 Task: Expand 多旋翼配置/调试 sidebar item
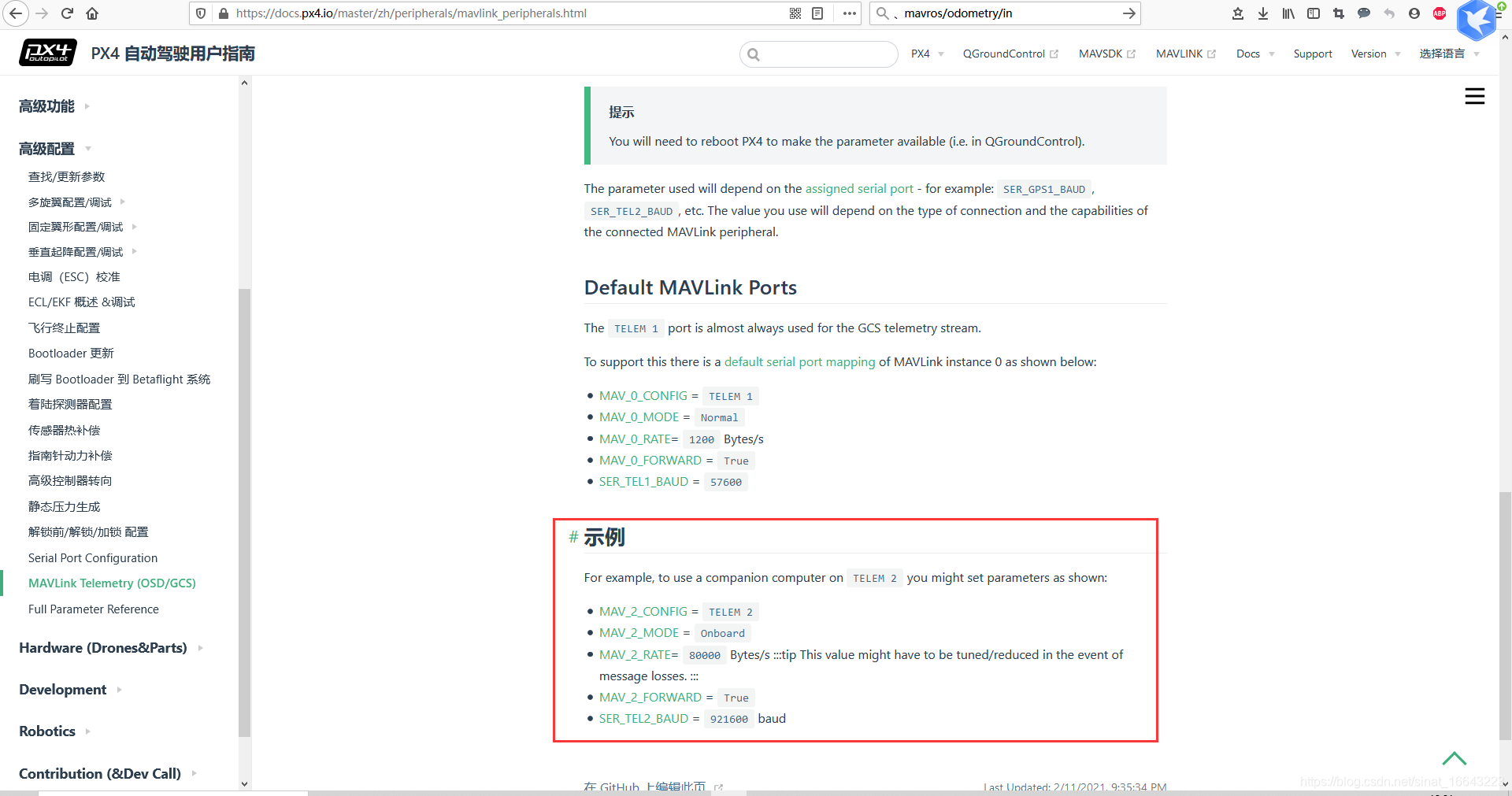coord(77,202)
